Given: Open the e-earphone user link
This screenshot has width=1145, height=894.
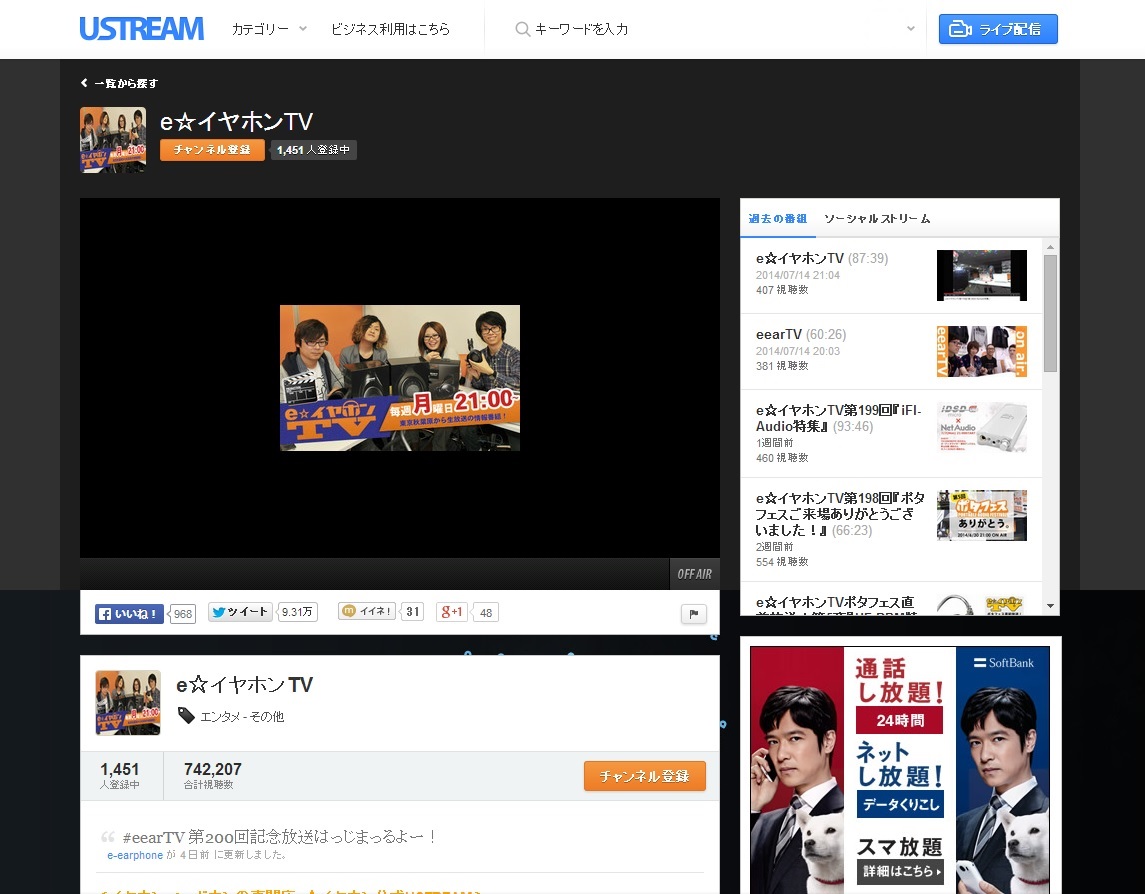Looking at the screenshot, I should [x=135, y=855].
